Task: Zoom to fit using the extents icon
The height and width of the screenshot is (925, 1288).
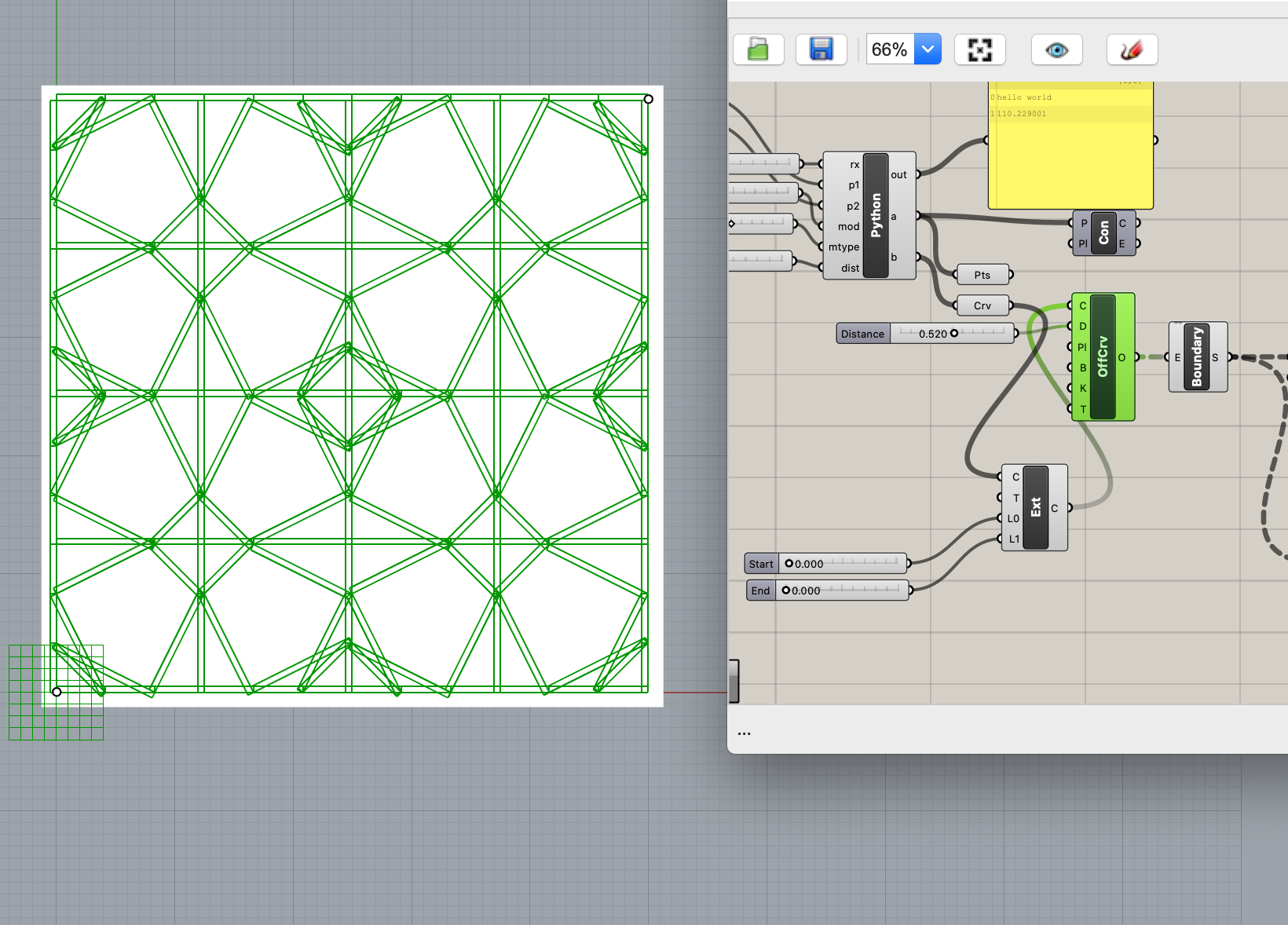Action: [979, 49]
